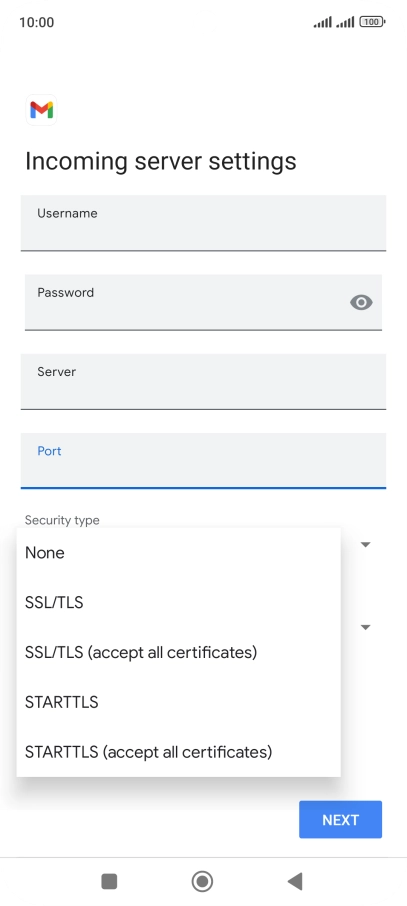This screenshot has width=407, height=906.
Task: Focus the Username input field
Action: (204, 223)
